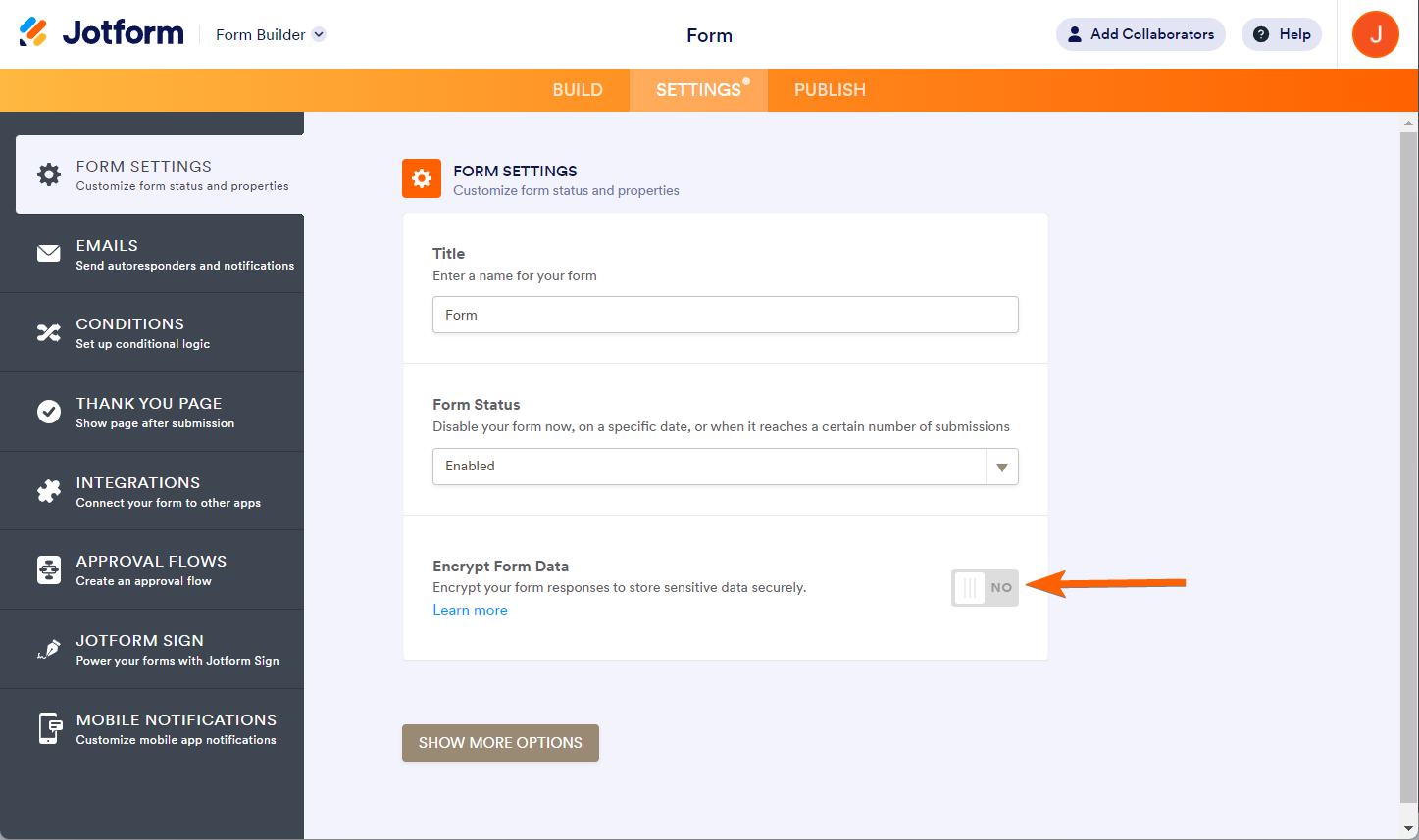Click the Emails envelope icon
Screen dimensions: 1419x840
49,254
